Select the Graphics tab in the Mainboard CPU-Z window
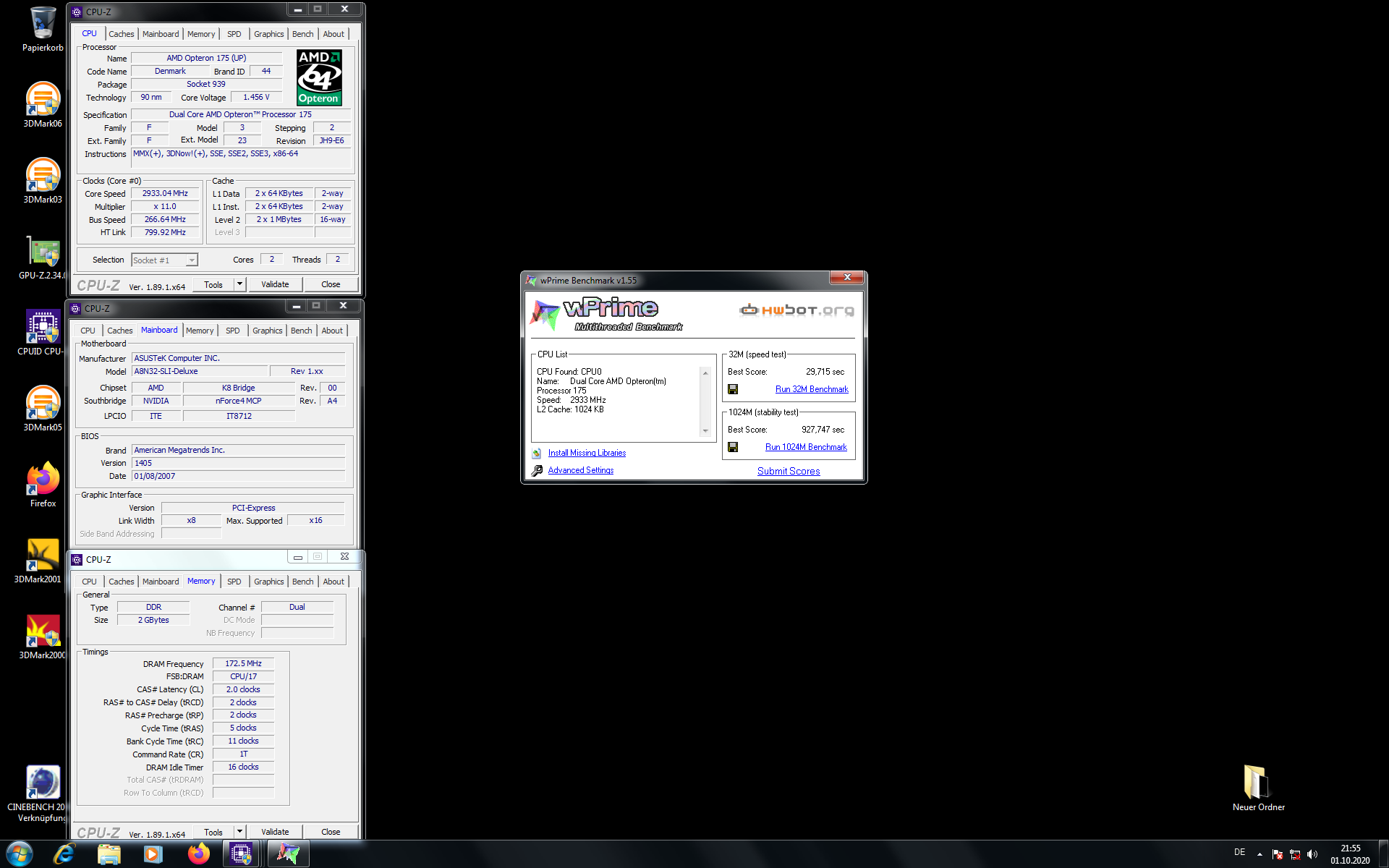 pos(268,331)
